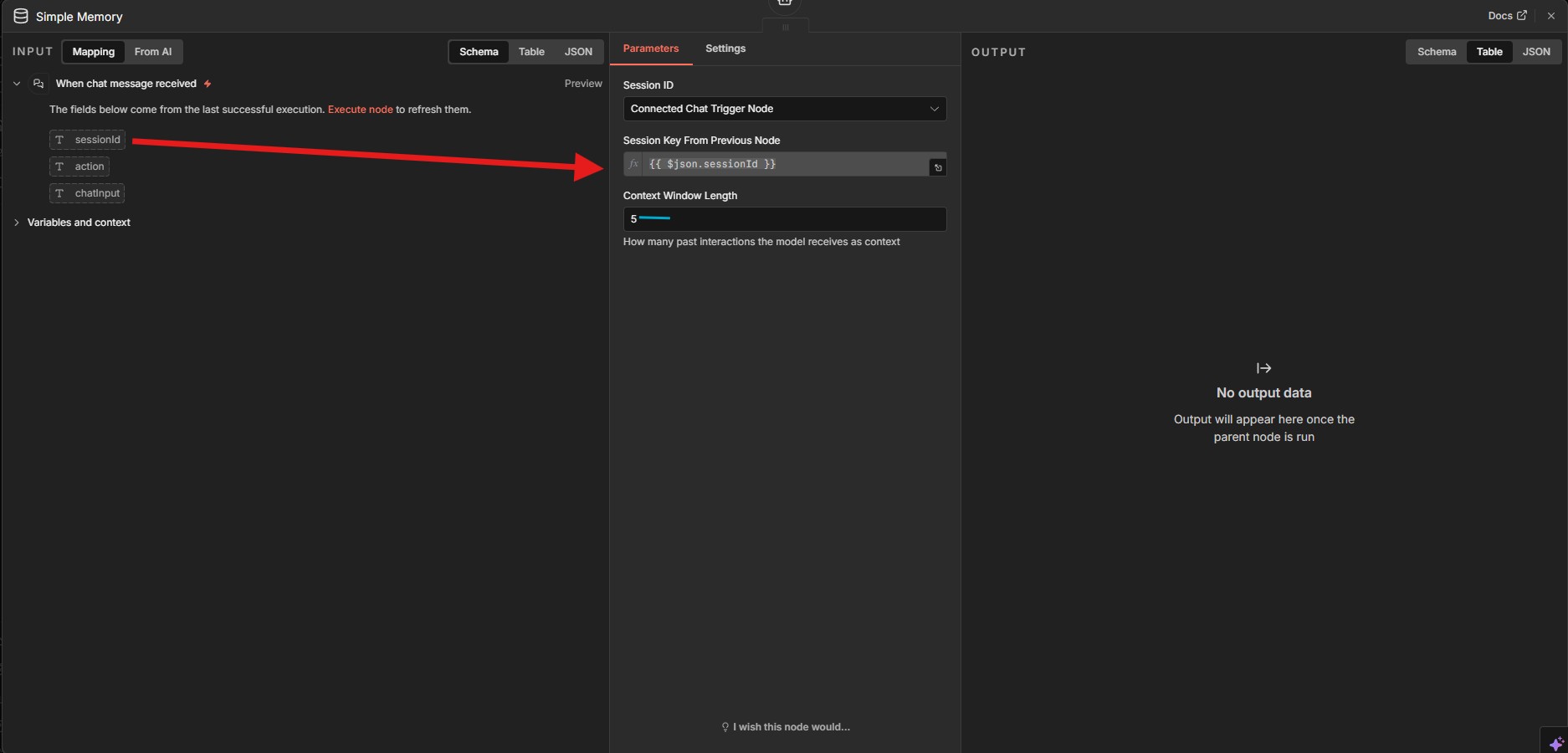Select Schema view in the Input panel
This screenshot has height=753, width=1568.
[479, 52]
